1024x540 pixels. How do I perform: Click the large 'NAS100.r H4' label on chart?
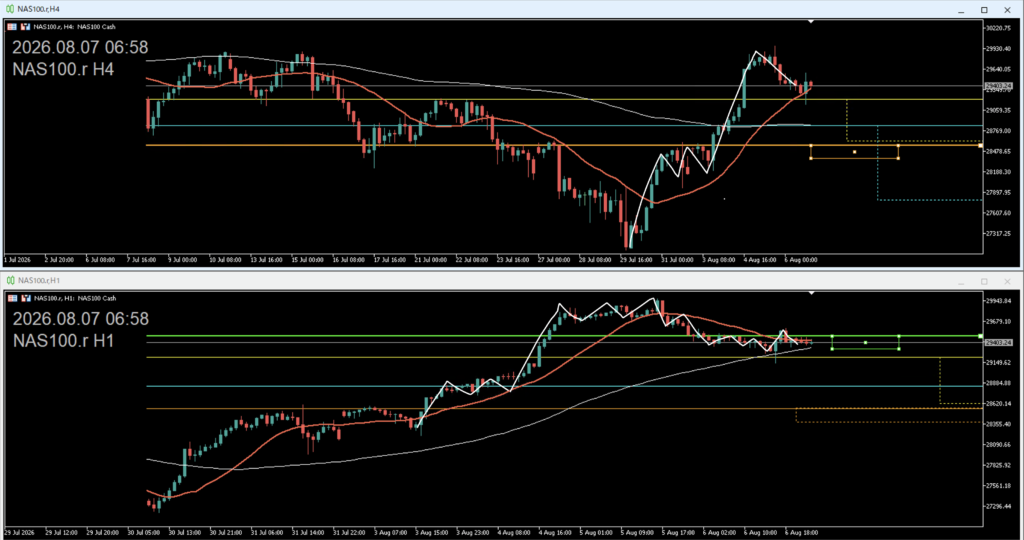[63, 69]
